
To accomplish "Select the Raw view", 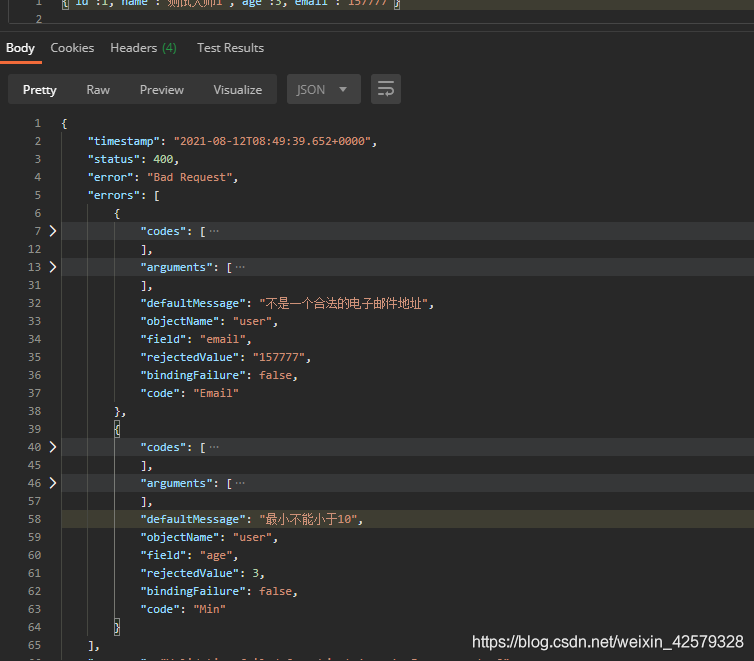I will (98, 90).
